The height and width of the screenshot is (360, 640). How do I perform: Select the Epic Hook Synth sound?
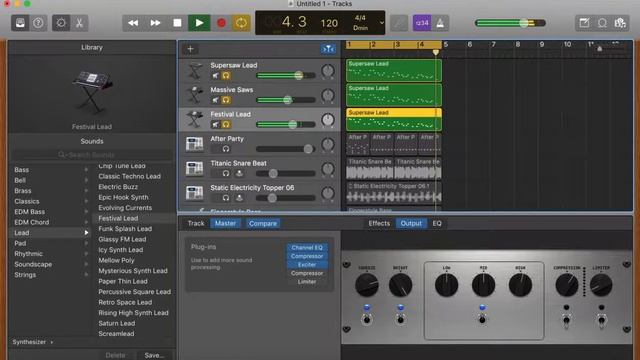123,197
